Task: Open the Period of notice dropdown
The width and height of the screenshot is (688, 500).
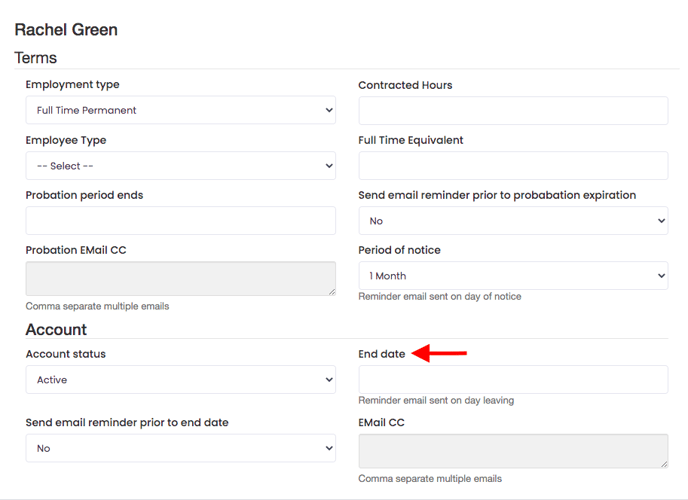Action: click(x=512, y=276)
